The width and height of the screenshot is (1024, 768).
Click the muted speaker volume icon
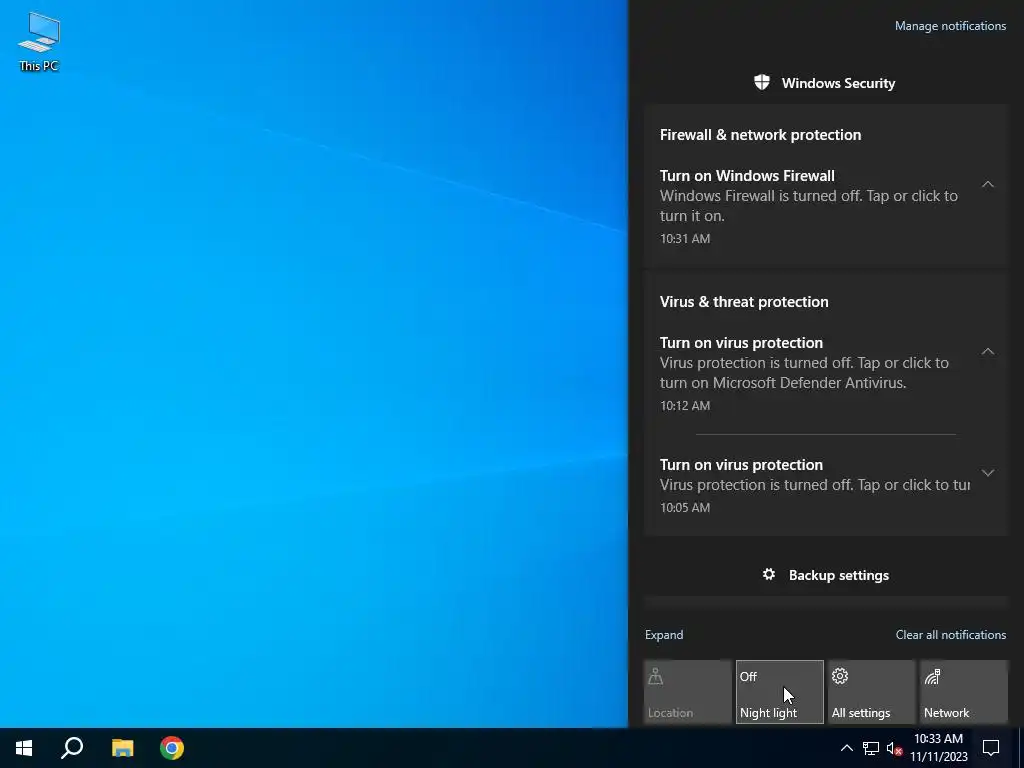click(x=894, y=748)
